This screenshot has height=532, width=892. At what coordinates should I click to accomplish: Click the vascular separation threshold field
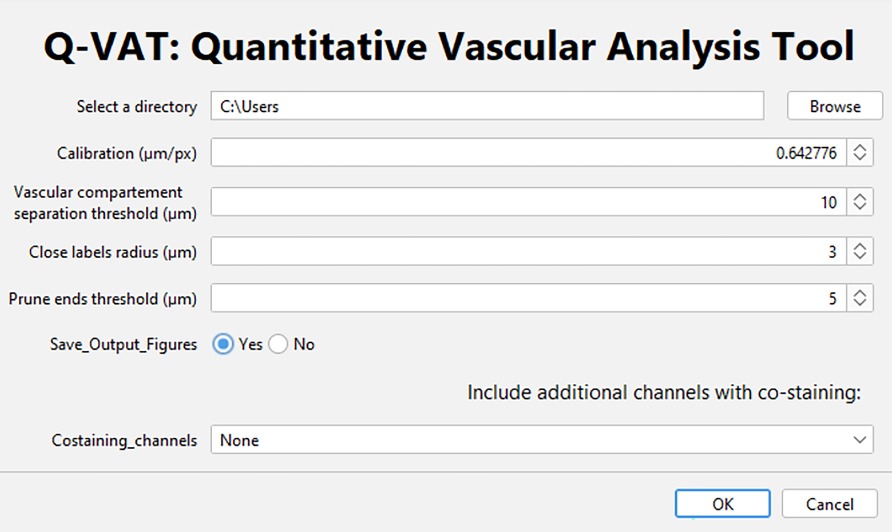point(528,202)
